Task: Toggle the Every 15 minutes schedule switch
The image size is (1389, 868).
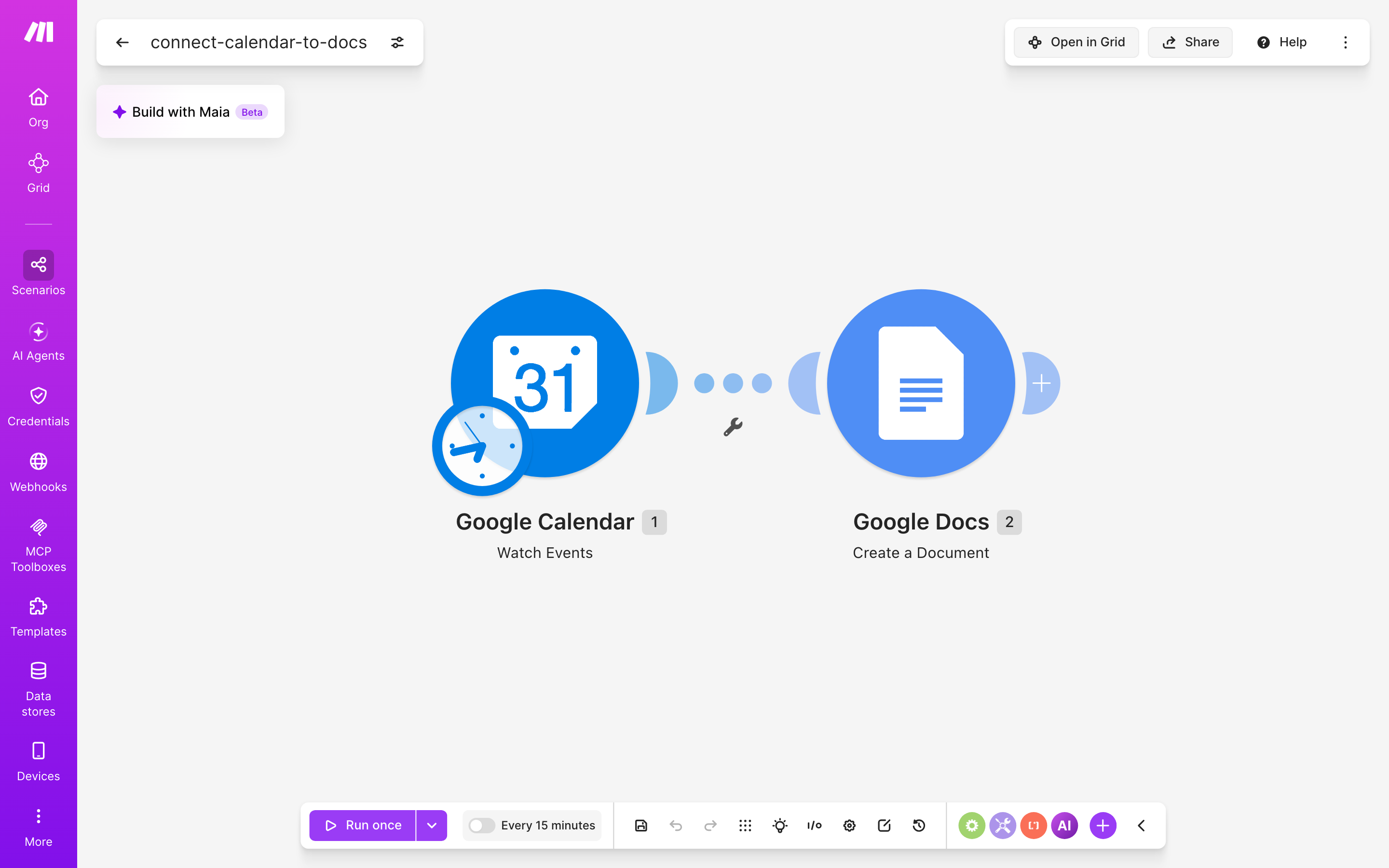Action: point(481,826)
